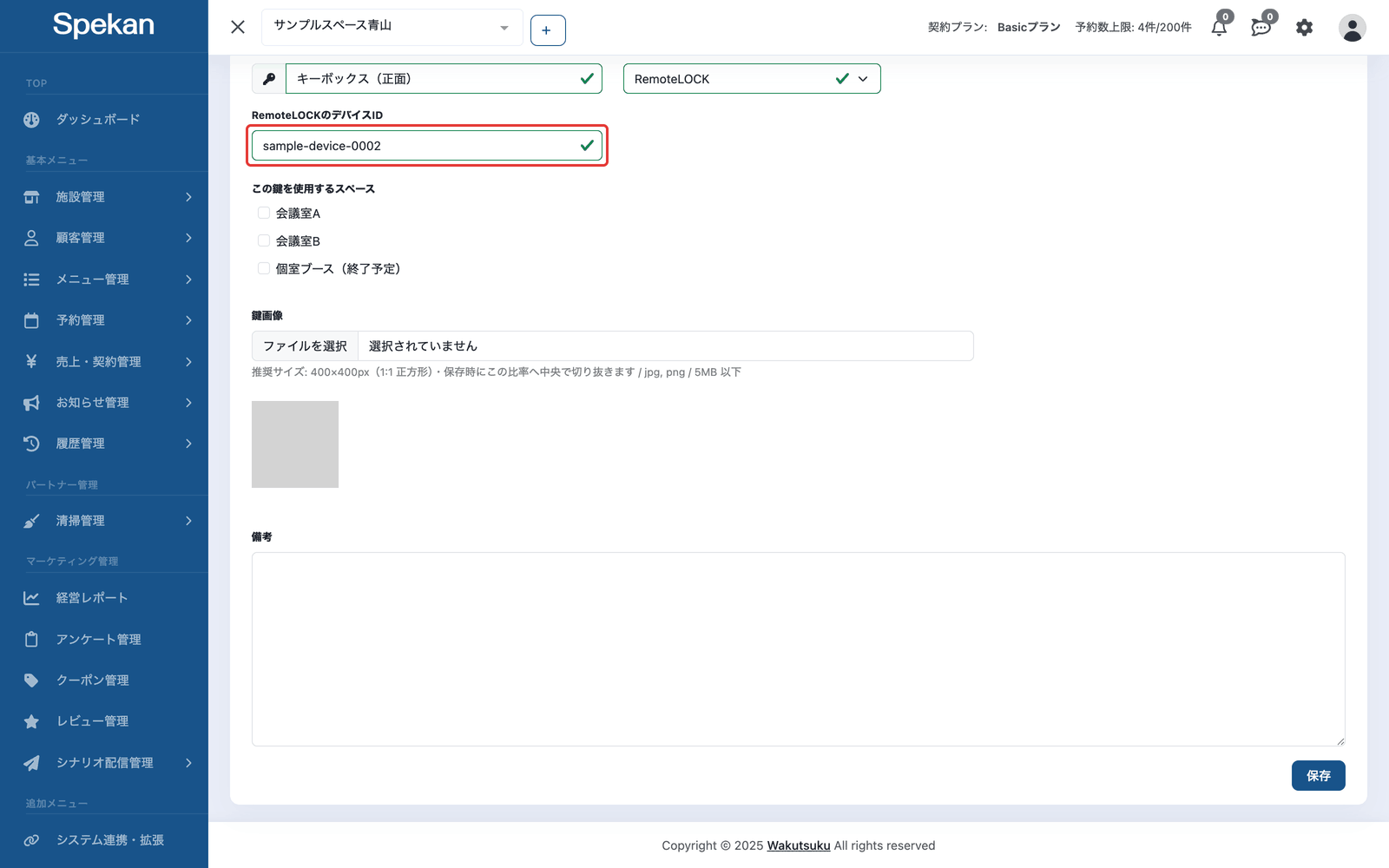Expand the 施設管理 submenu chevron
Image resolution: width=1389 pixels, height=868 pixels.
click(188, 197)
